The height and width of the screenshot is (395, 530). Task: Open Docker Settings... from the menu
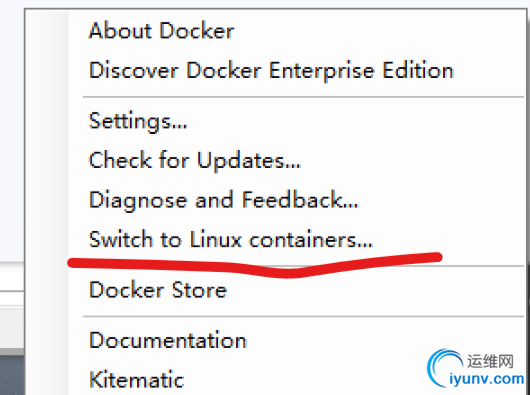(x=138, y=121)
